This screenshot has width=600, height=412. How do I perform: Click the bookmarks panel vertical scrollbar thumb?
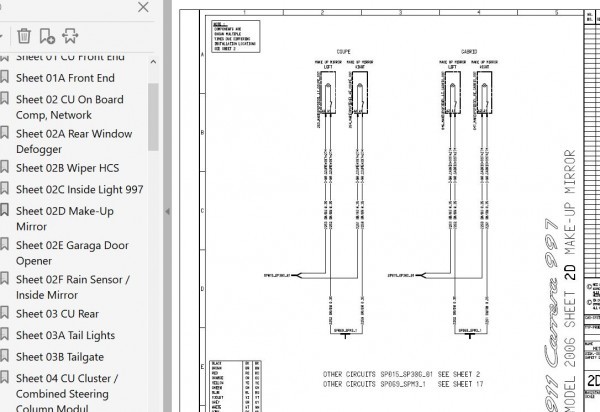(153, 117)
